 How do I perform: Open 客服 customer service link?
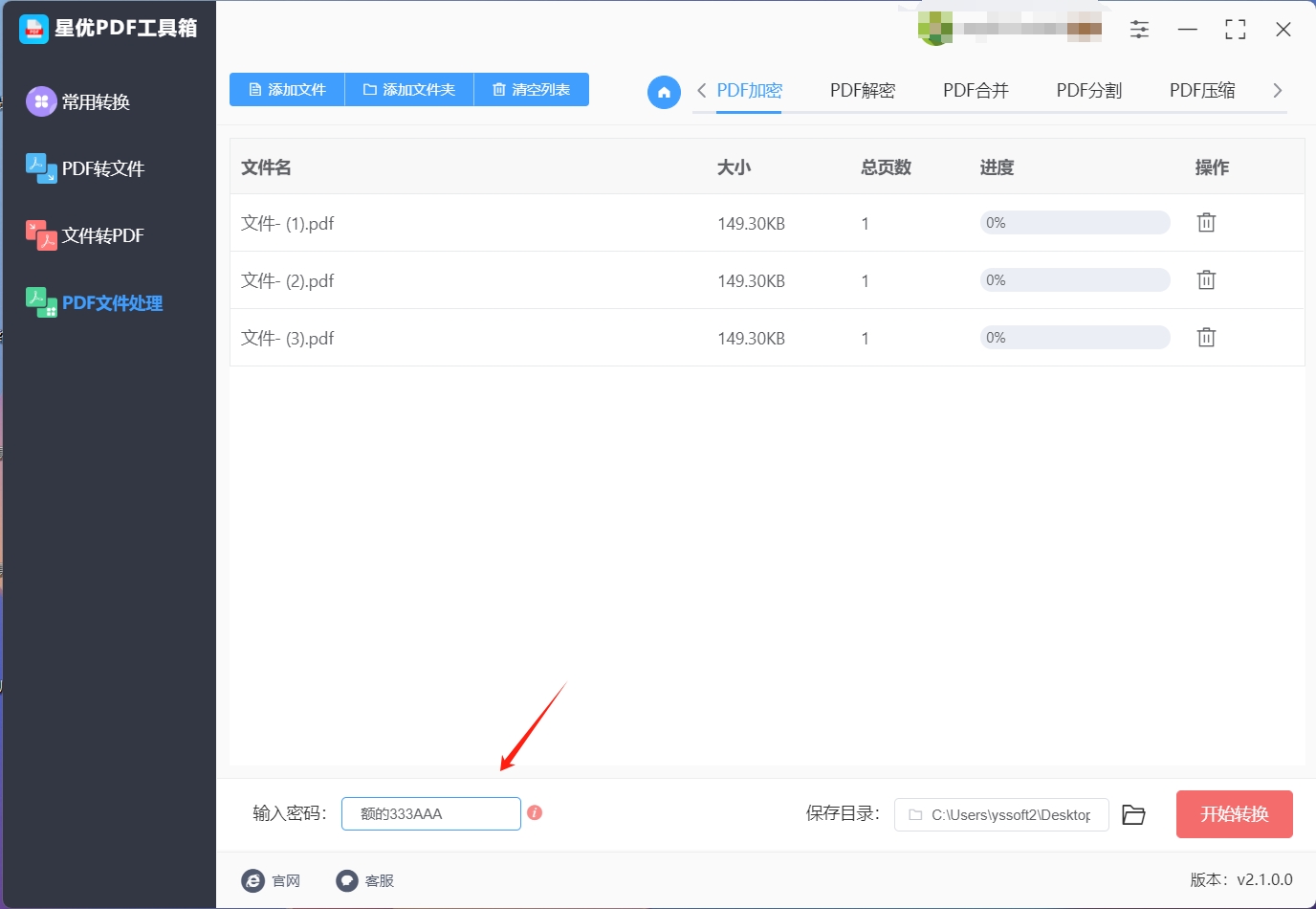click(x=365, y=880)
